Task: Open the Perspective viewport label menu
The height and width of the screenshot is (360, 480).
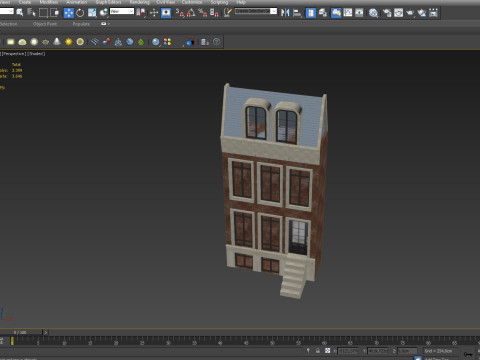Action: [x=14, y=54]
